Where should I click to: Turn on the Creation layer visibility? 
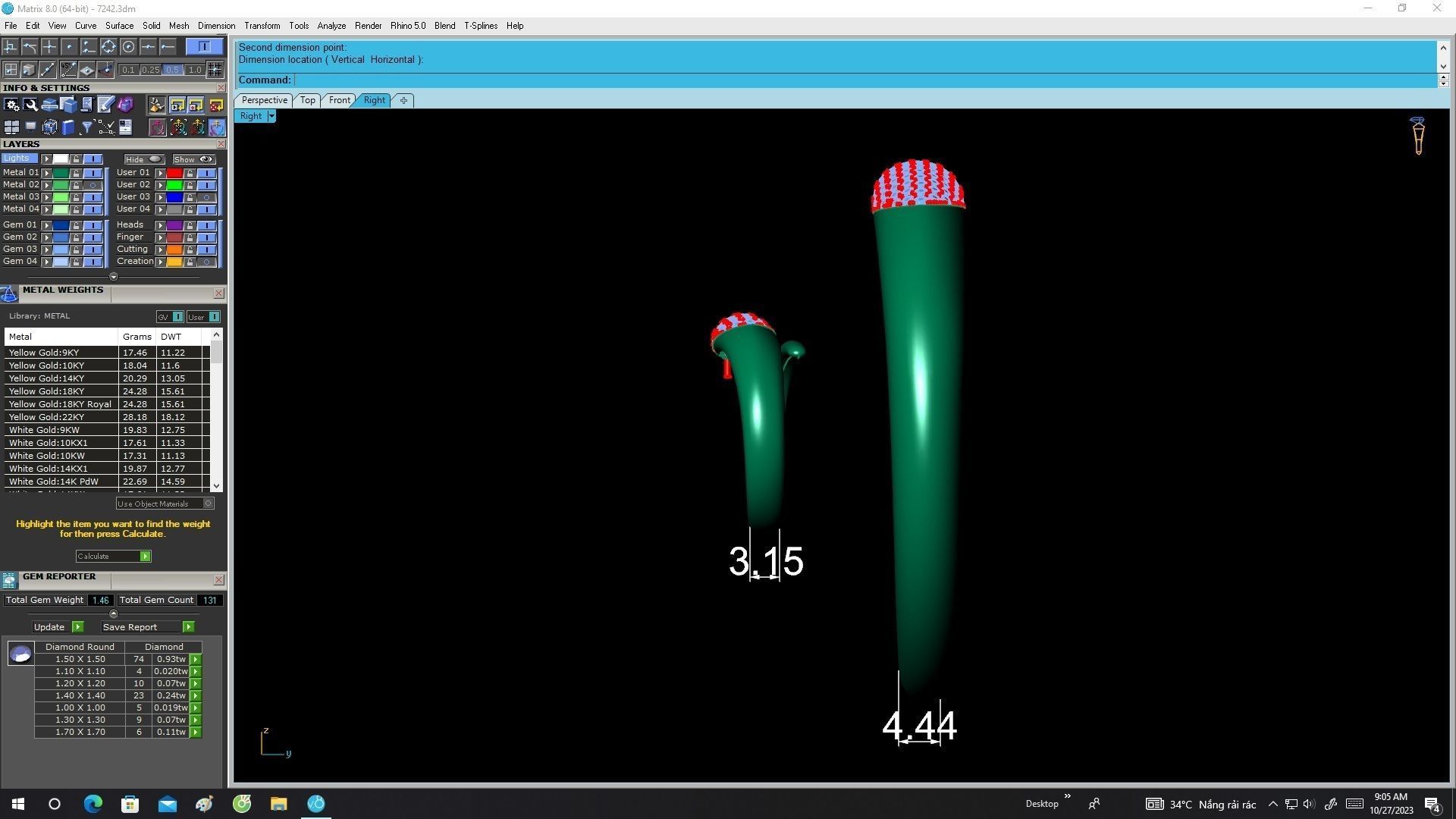click(206, 262)
